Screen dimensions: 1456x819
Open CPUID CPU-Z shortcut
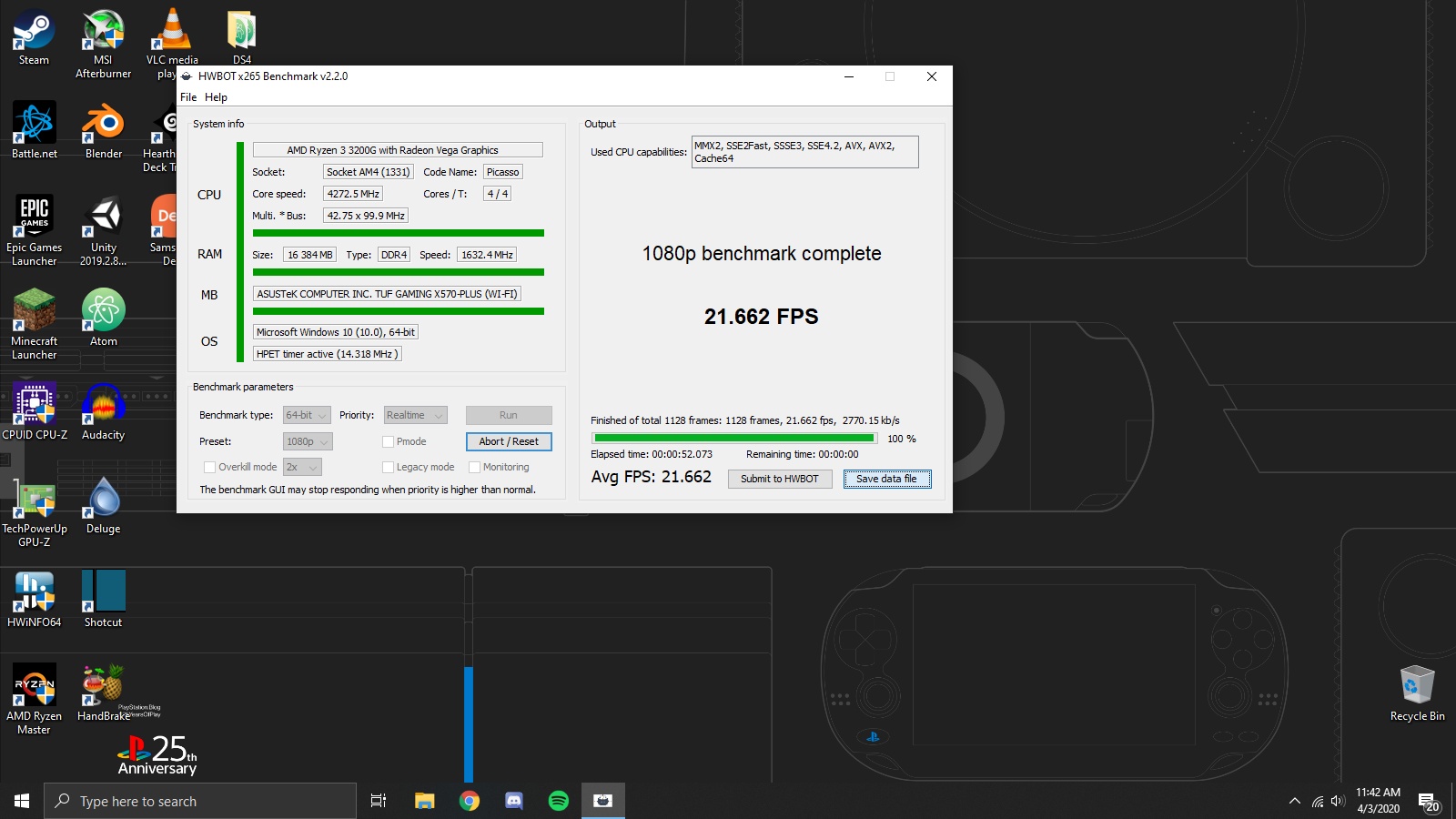pyautogui.click(x=34, y=412)
